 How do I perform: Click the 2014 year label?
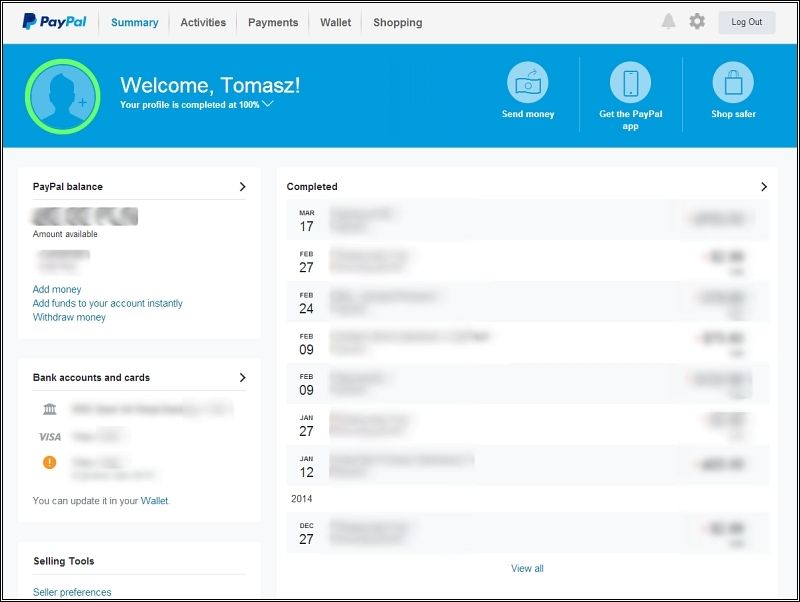point(302,499)
